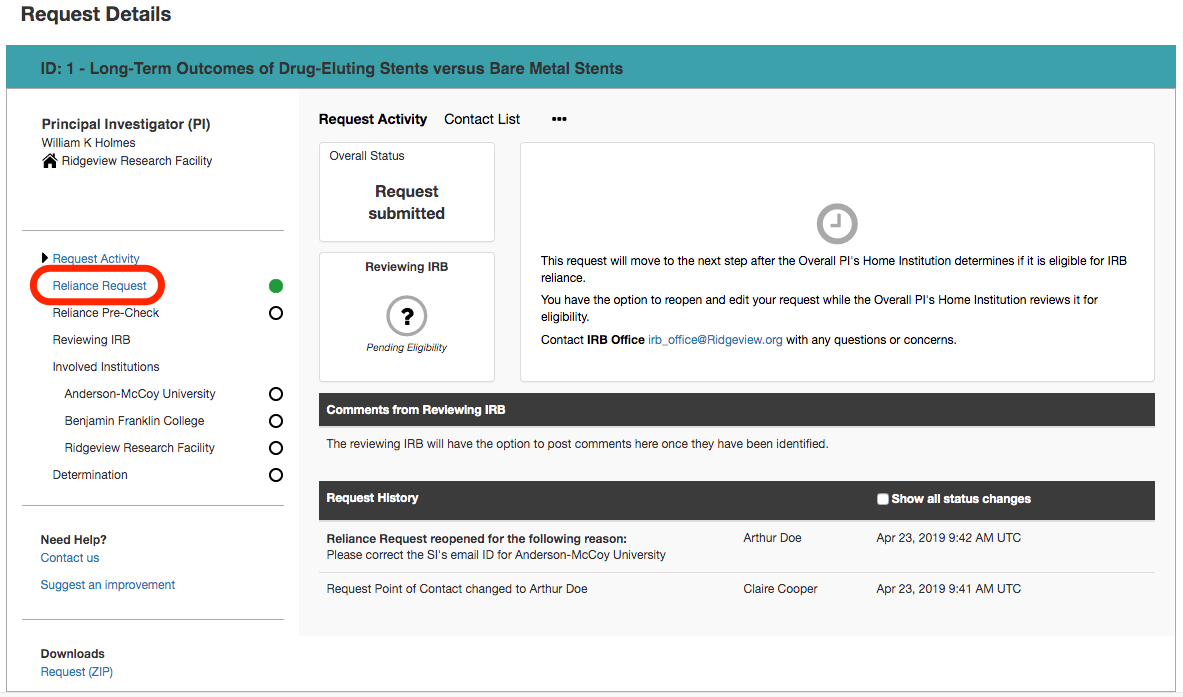Select Anderson-McCoy University in sidebar
The width and height of the screenshot is (1183, 697).
pos(140,394)
